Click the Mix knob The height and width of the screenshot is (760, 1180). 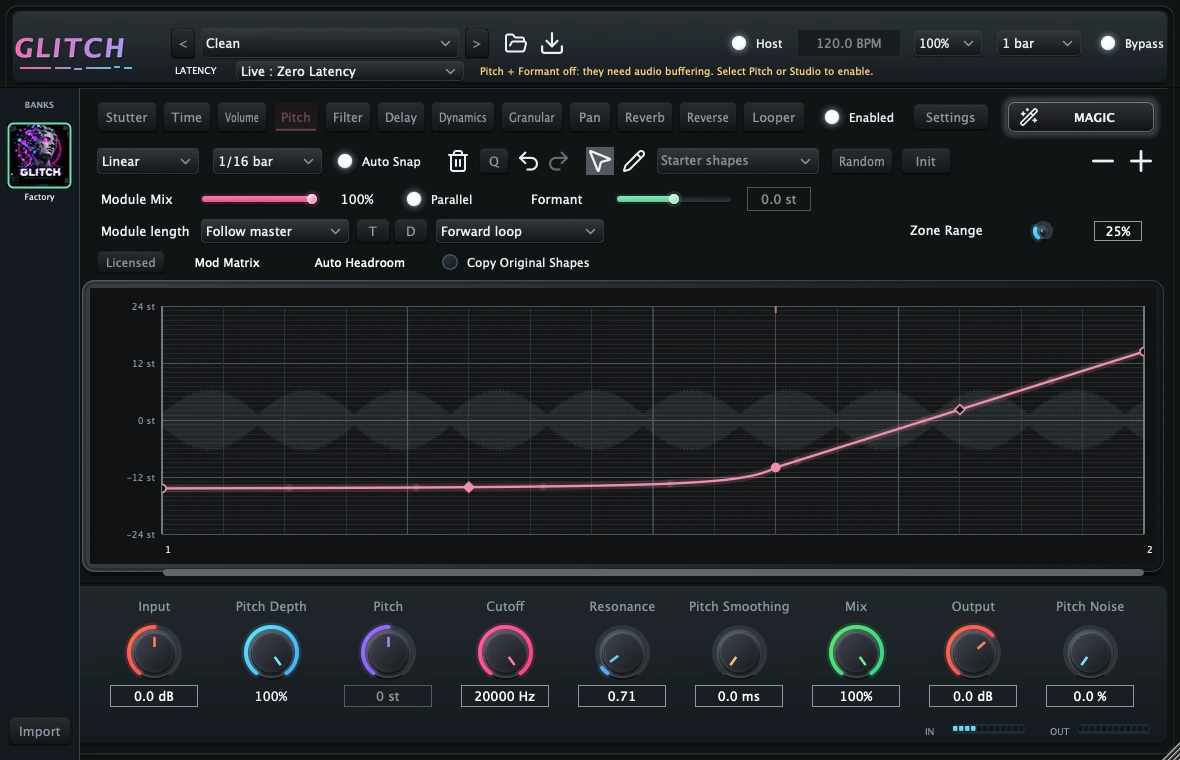[856, 652]
